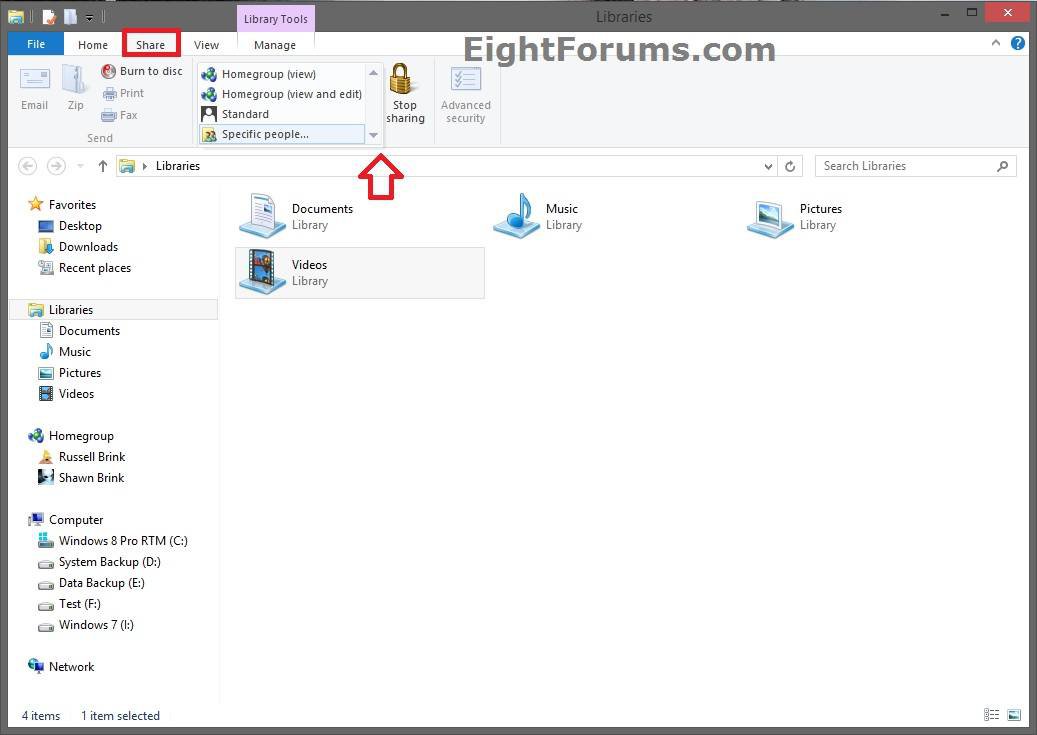Switch to details view in status bar
This screenshot has width=1037, height=735.
pos(991,715)
